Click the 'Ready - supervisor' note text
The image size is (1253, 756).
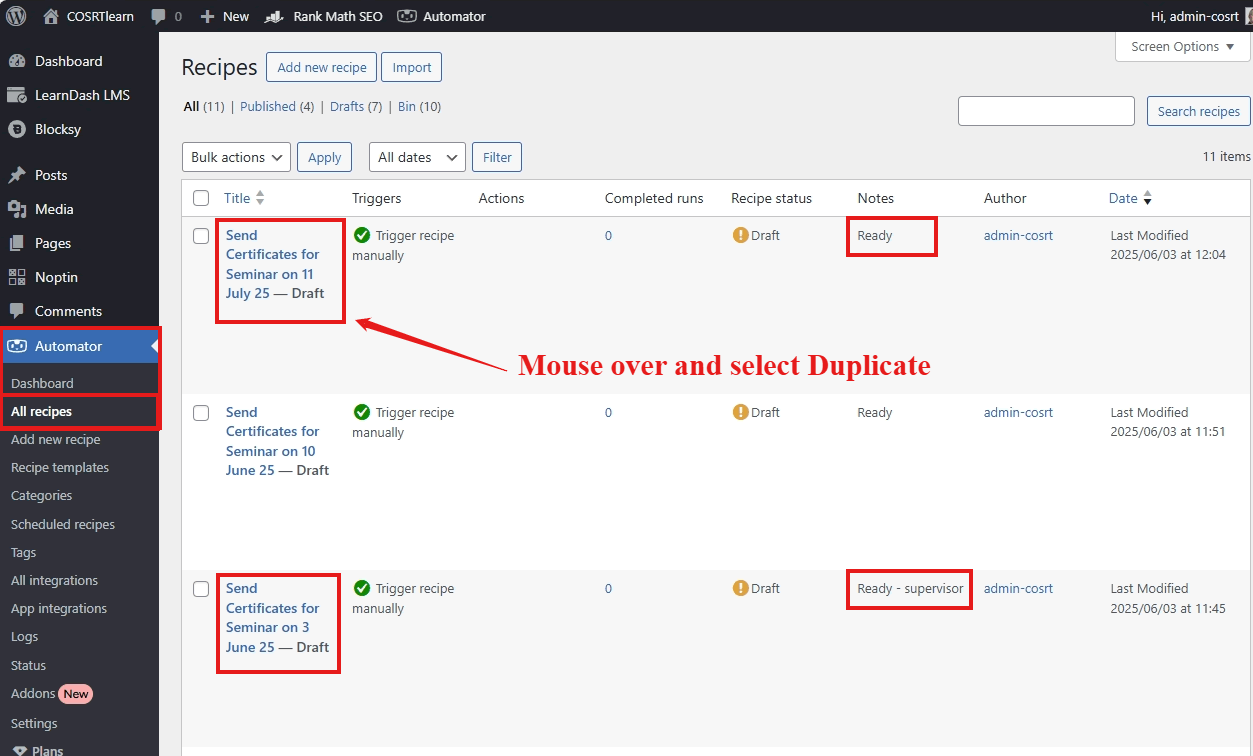click(x=910, y=589)
